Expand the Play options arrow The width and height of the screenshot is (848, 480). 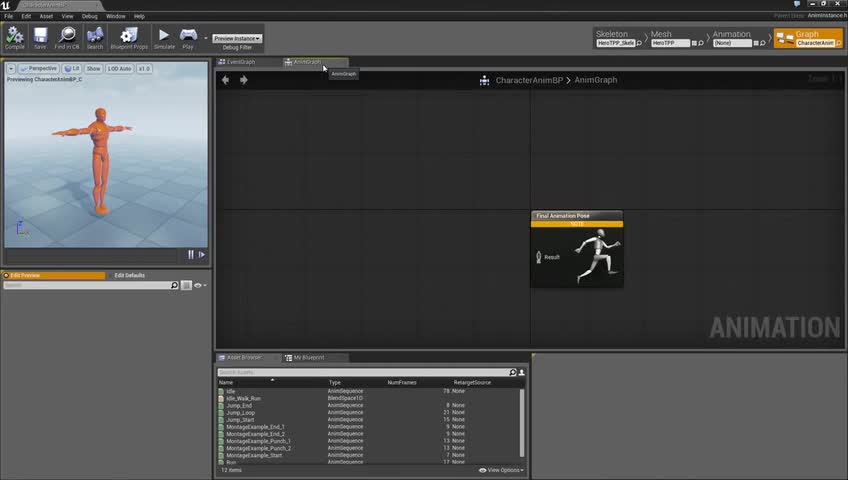206,38
